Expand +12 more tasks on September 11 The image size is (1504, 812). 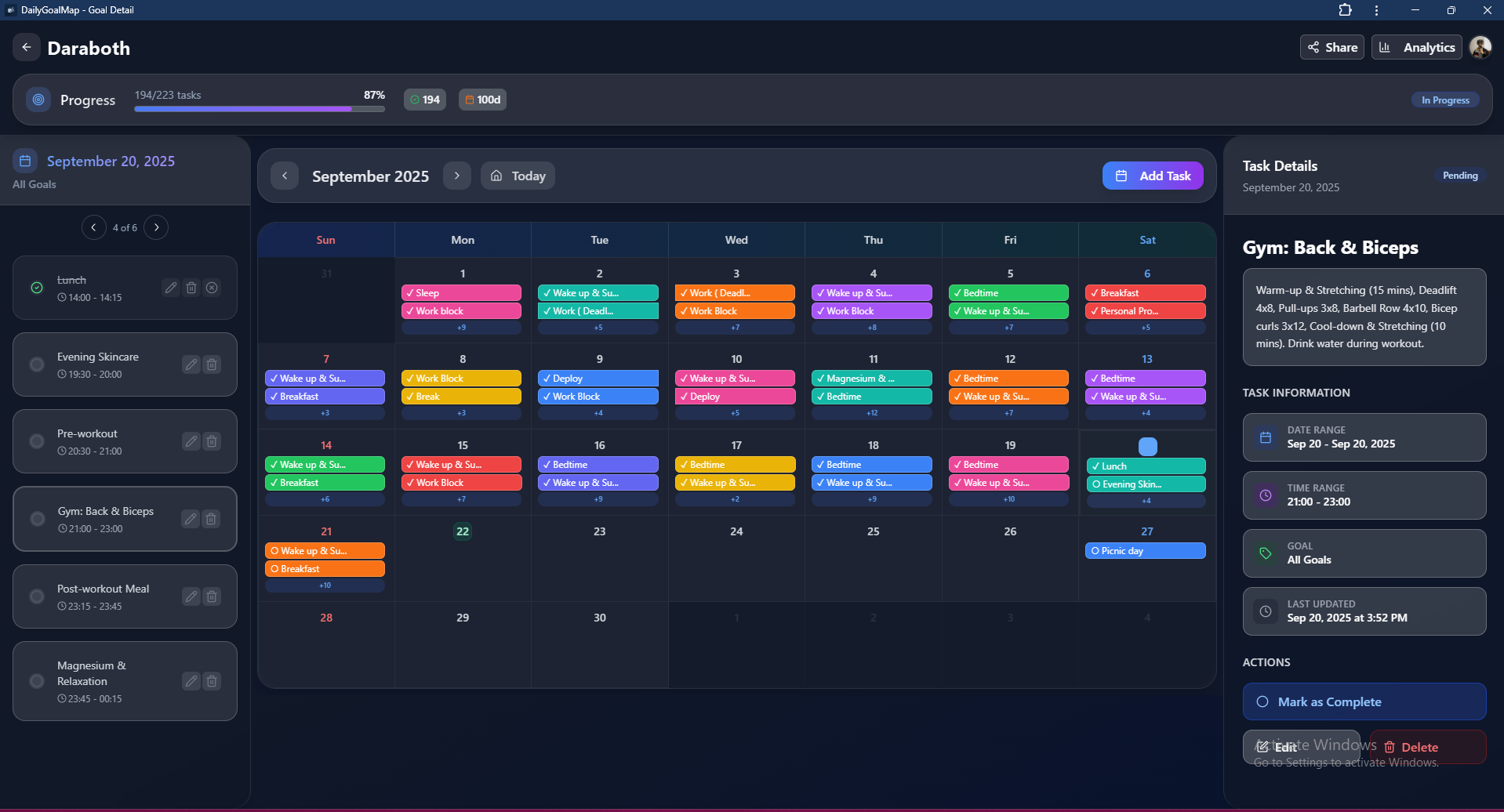click(x=872, y=413)
